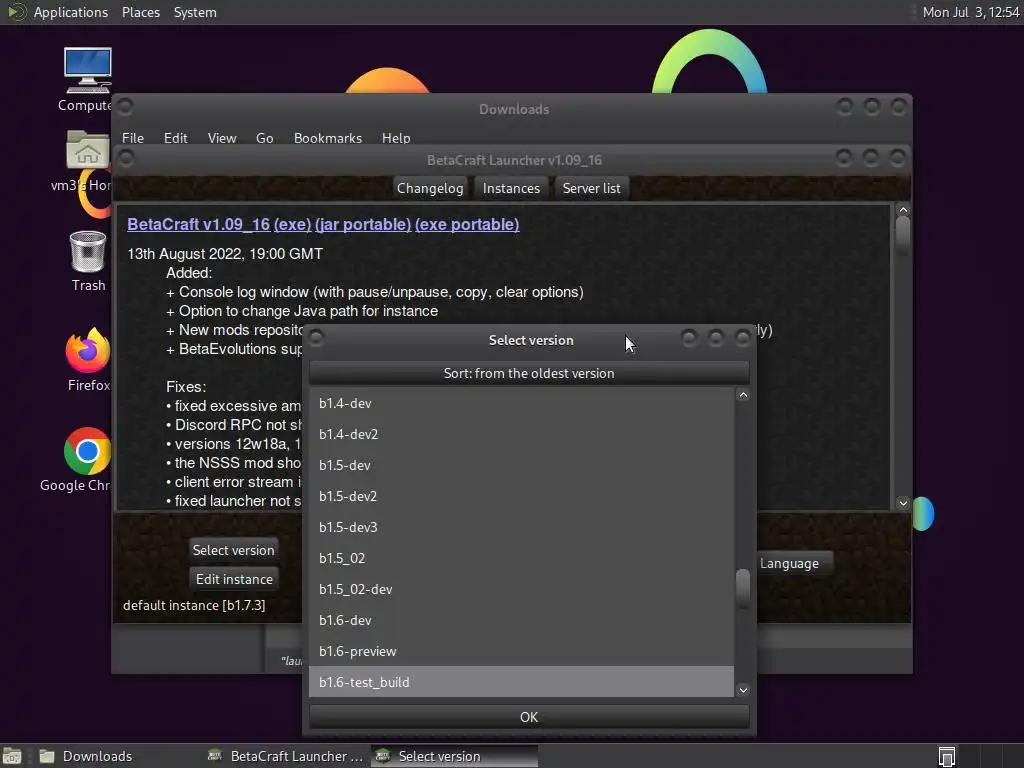Click changelog scrollbar up arrow
Screen dimensions: 1024x768
point(903,210)
